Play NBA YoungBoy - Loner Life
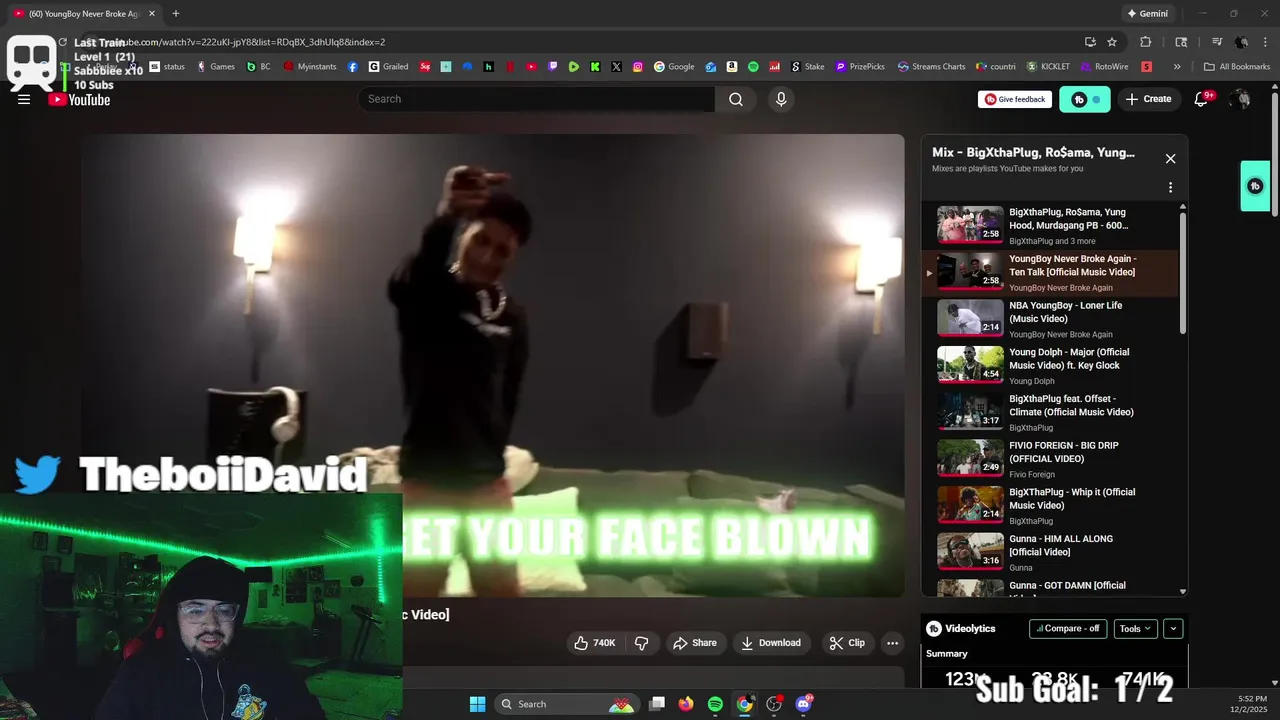The image size is (1280, 720). click(x=1052, y=319)
